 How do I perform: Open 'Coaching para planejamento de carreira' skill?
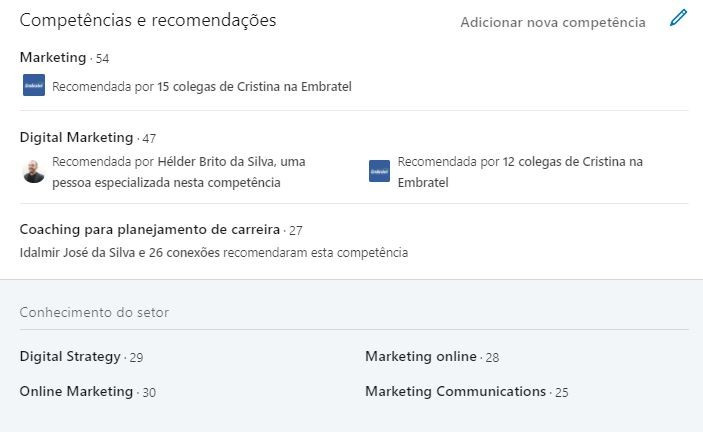point(150,229)
